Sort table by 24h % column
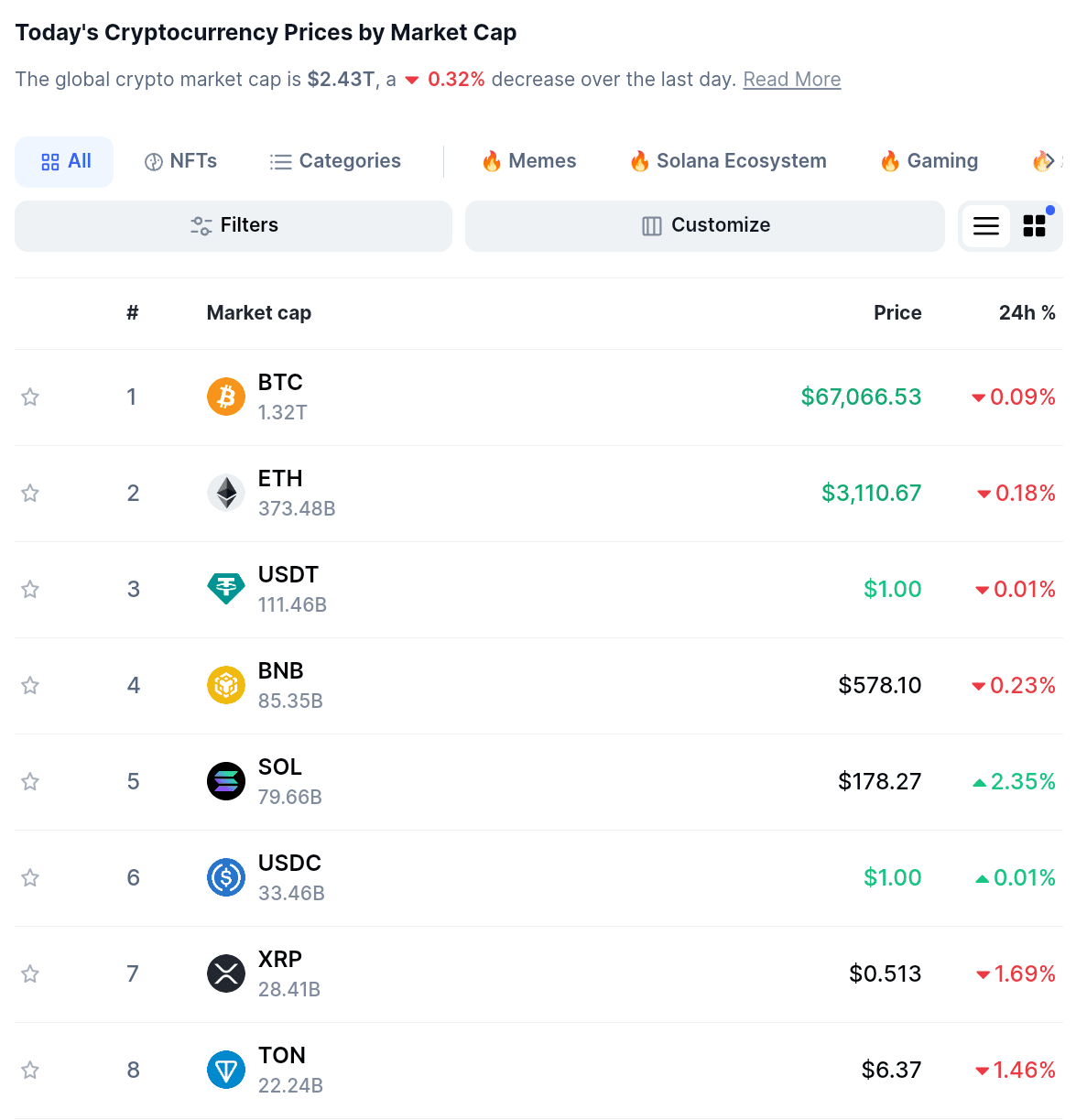Image resolution: width=1076 pixels, height=1120 pixels. 1027,313
